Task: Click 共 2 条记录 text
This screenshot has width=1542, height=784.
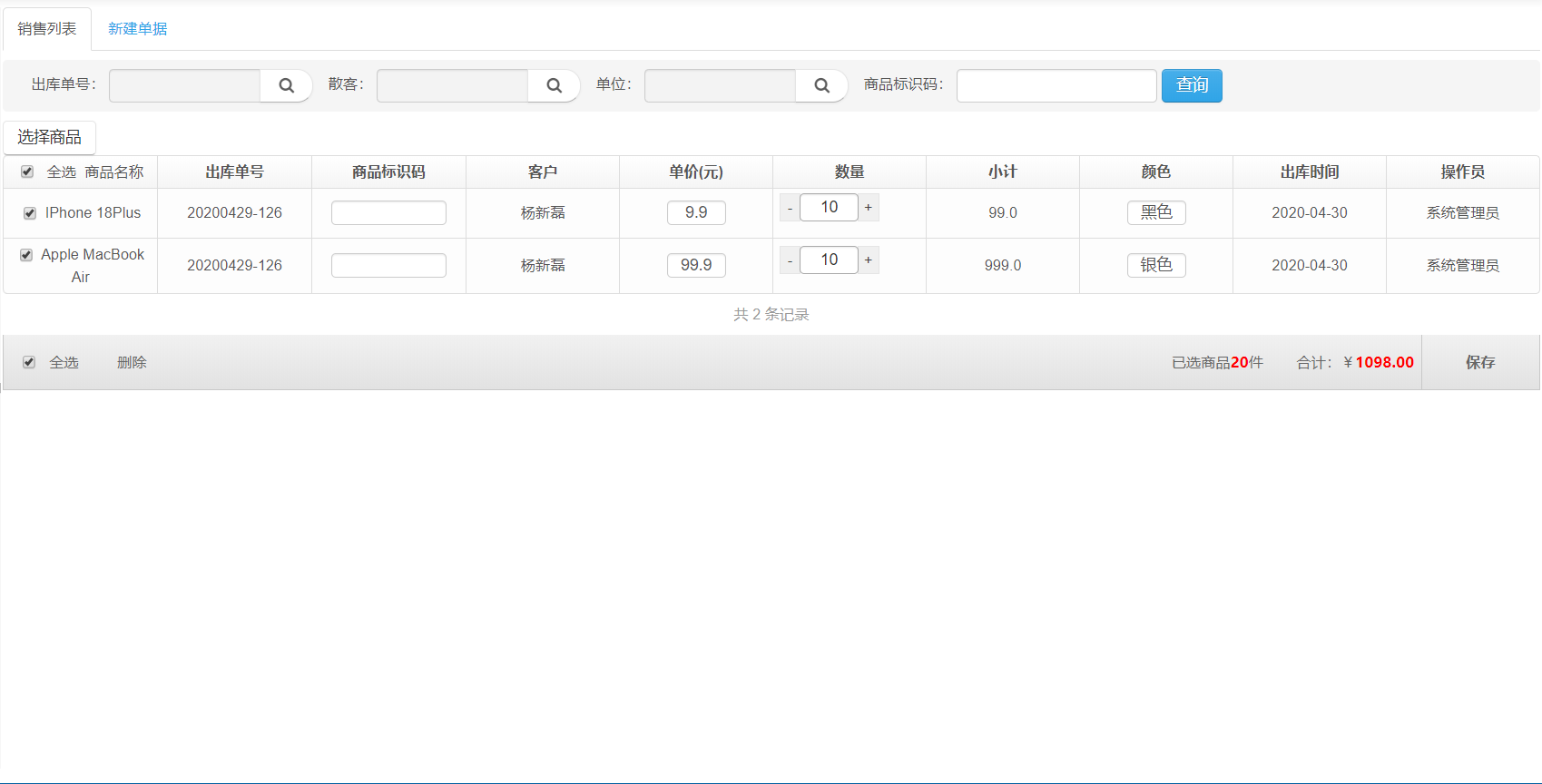Action: pos(771,314)
